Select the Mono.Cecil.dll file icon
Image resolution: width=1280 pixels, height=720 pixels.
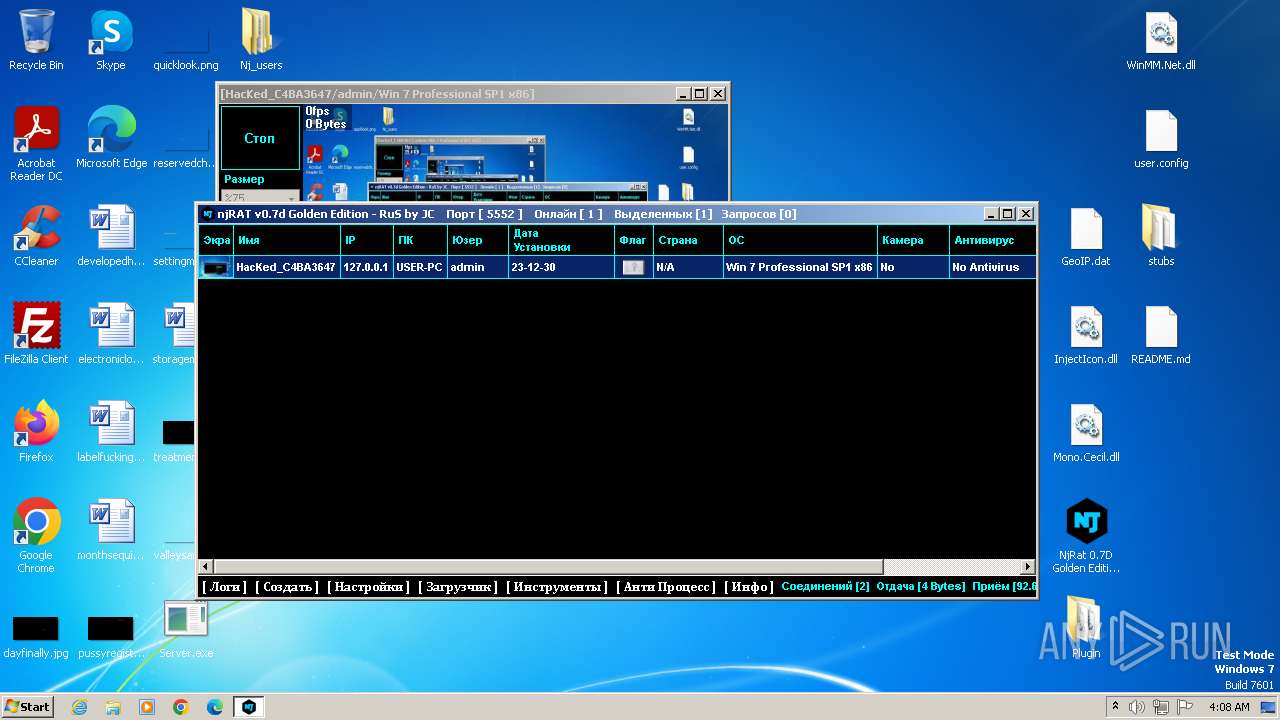tap(1086, 432)
